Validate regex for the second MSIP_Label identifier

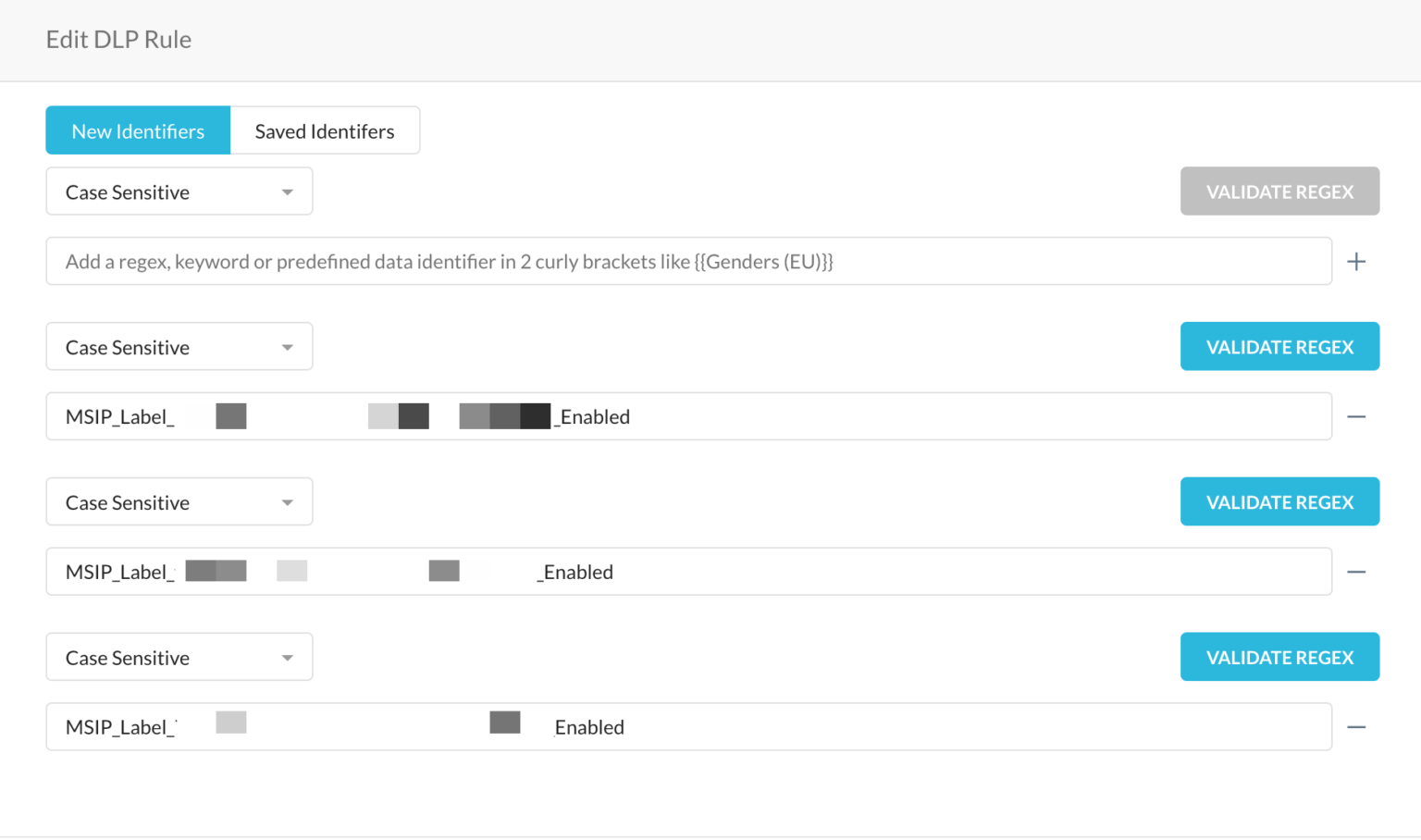1279,501
